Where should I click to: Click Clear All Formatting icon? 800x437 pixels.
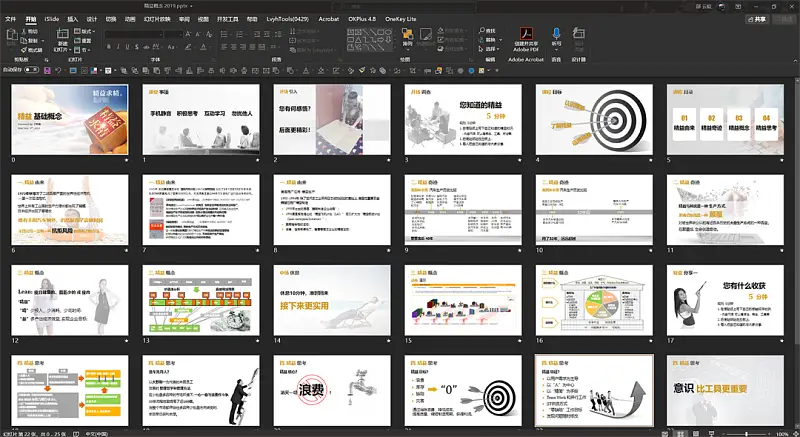(x=209, y=34)
